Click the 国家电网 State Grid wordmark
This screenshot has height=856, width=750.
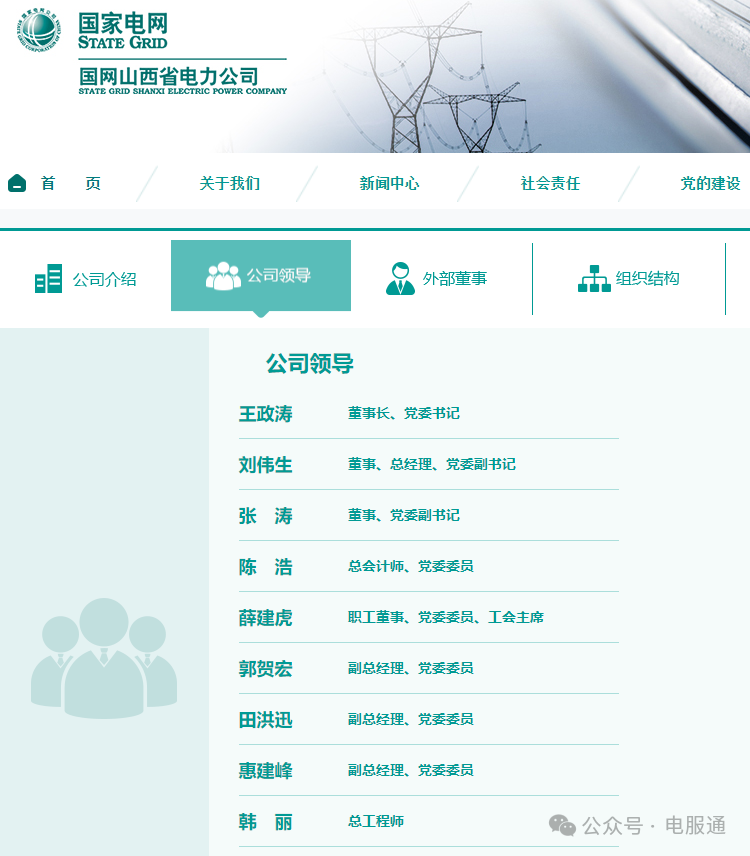123,31
